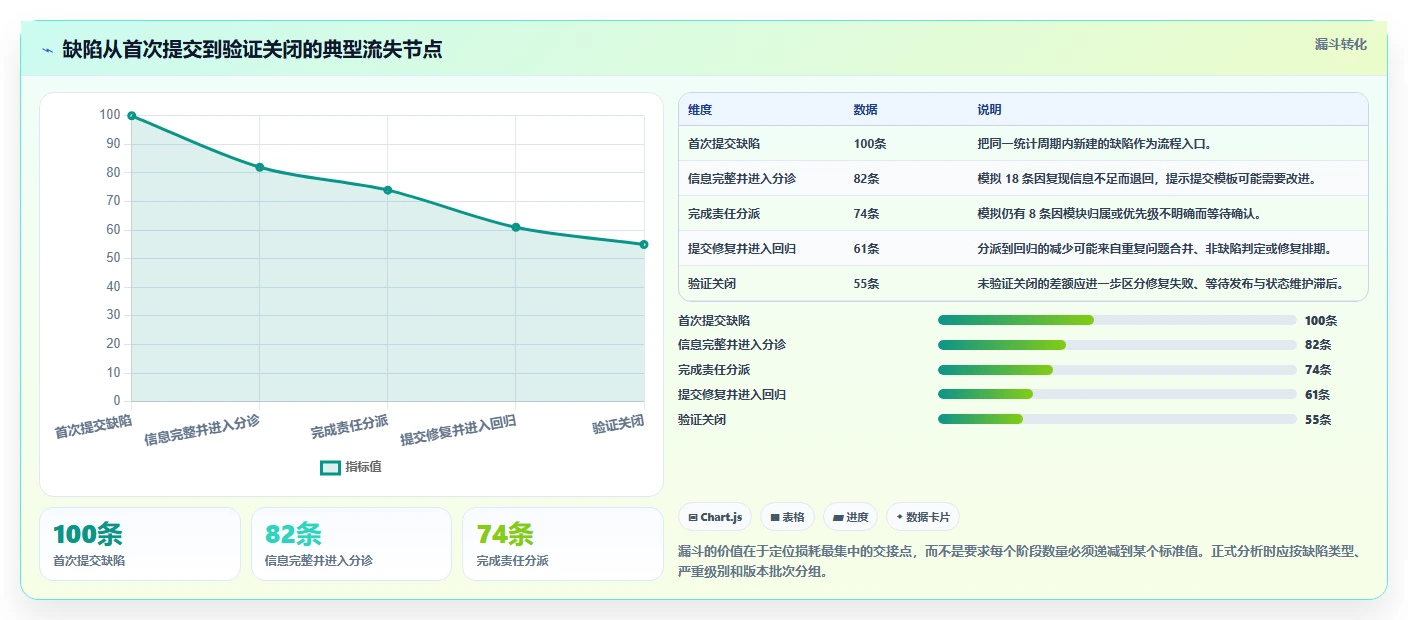Click the 完成责任分派 progress bar
This screenshot has width=1408, height=620.
1117,370
